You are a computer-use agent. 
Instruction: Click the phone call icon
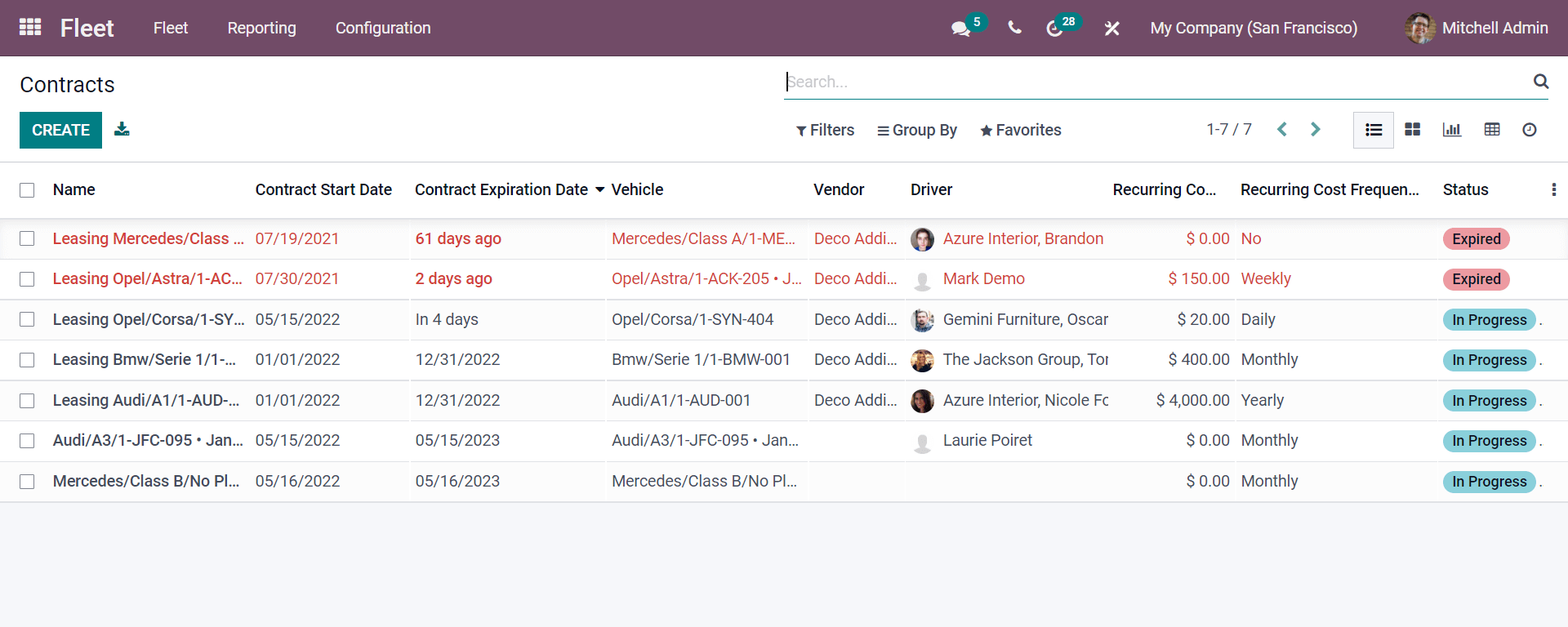pyautogui.click(x=1014, y=28)
